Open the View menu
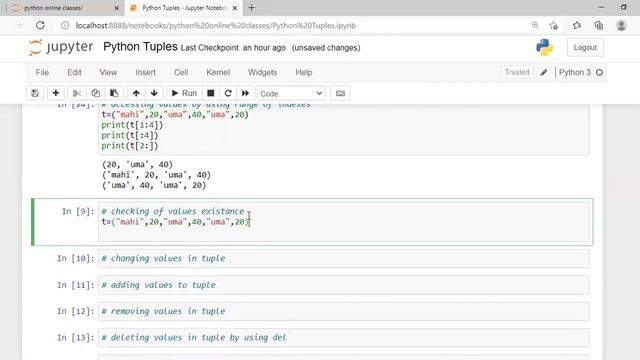Image resolution: width=640 pixels, height=360 pixels. pyautogui.click(x=108, y=72)
